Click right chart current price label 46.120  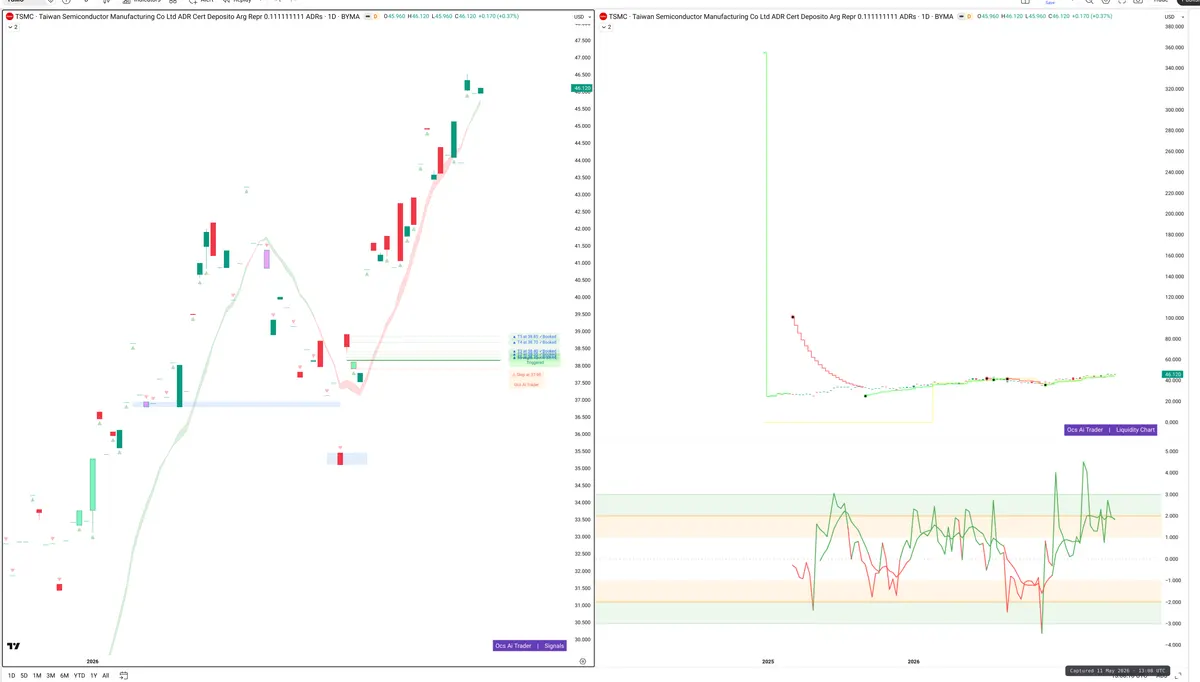(x=1172, y=375)
